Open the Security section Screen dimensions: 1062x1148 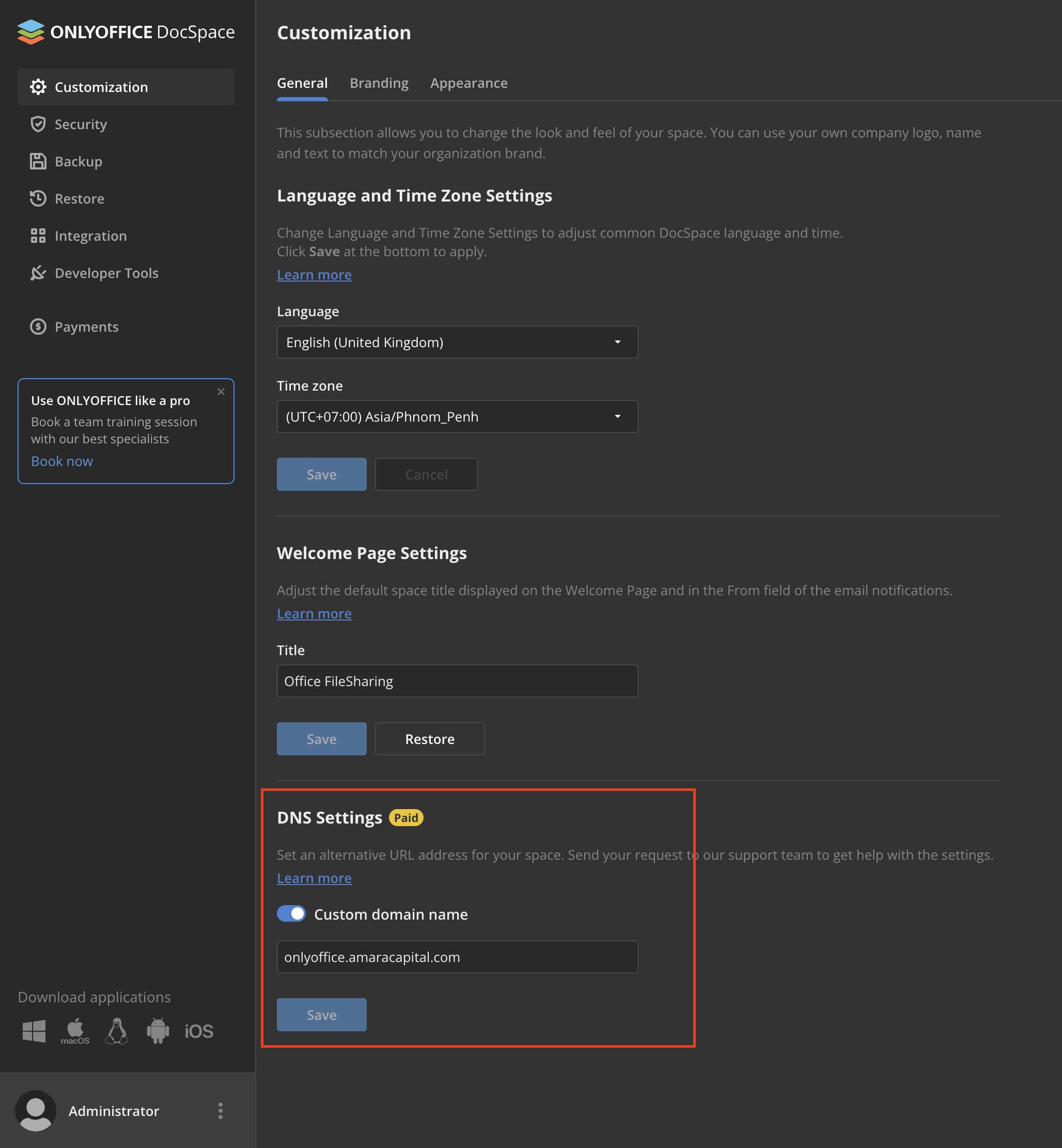click(126, 124)
